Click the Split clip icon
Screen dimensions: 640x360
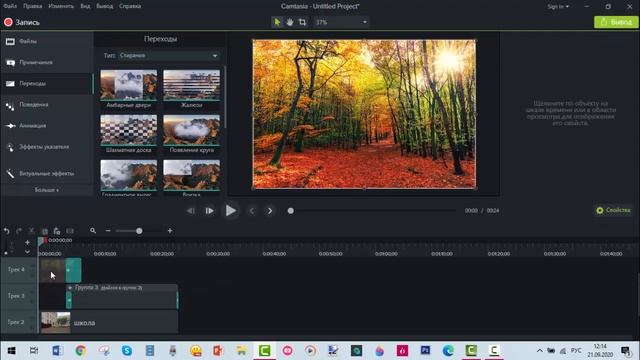coord(70,231)
